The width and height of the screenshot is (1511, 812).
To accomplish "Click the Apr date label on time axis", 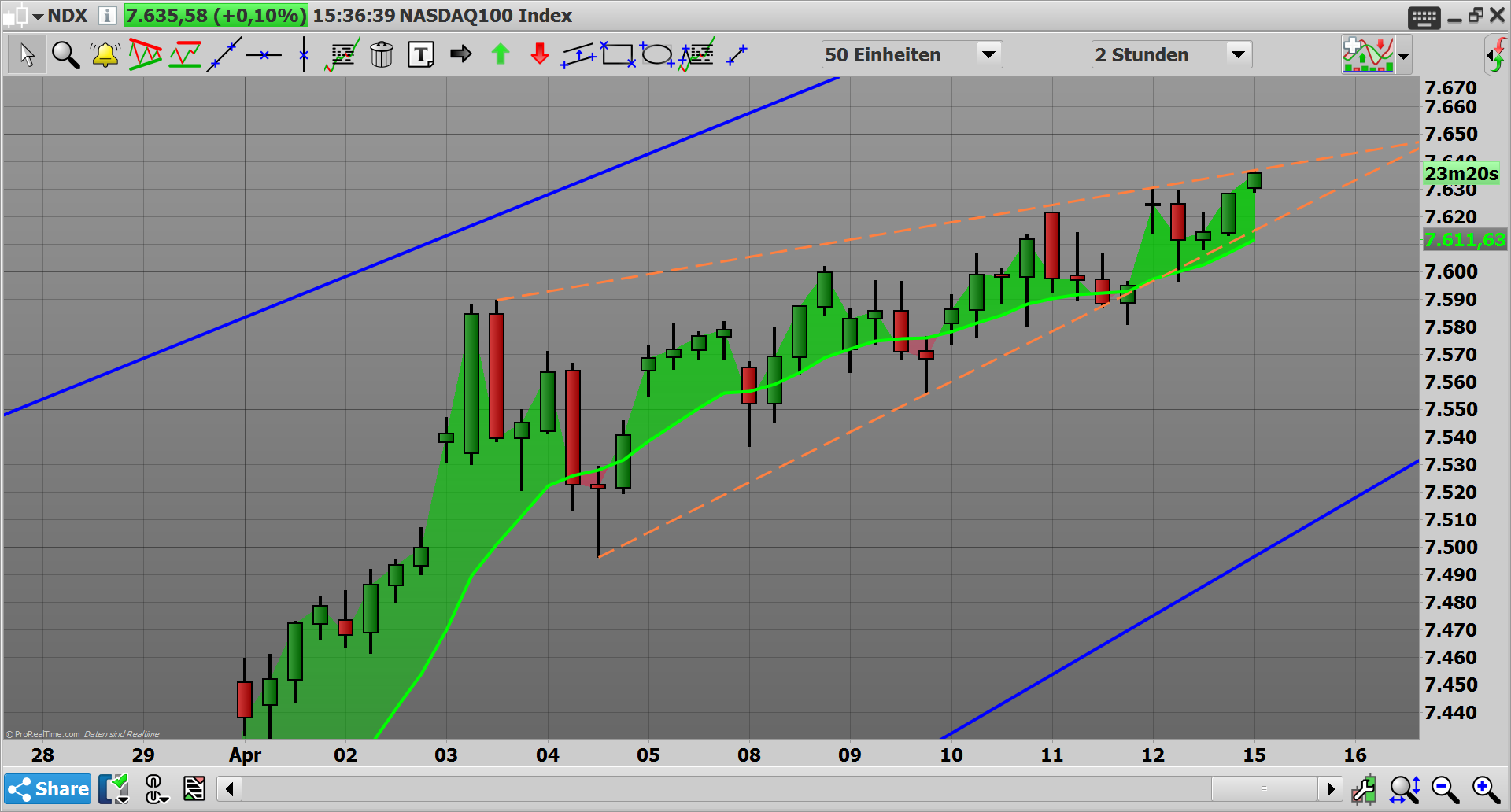I will (x=245, y=755).
